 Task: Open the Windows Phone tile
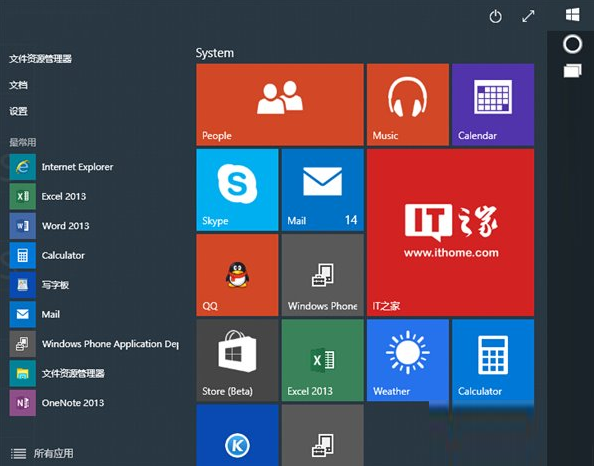pyautogui.click(x=322, y=275)
